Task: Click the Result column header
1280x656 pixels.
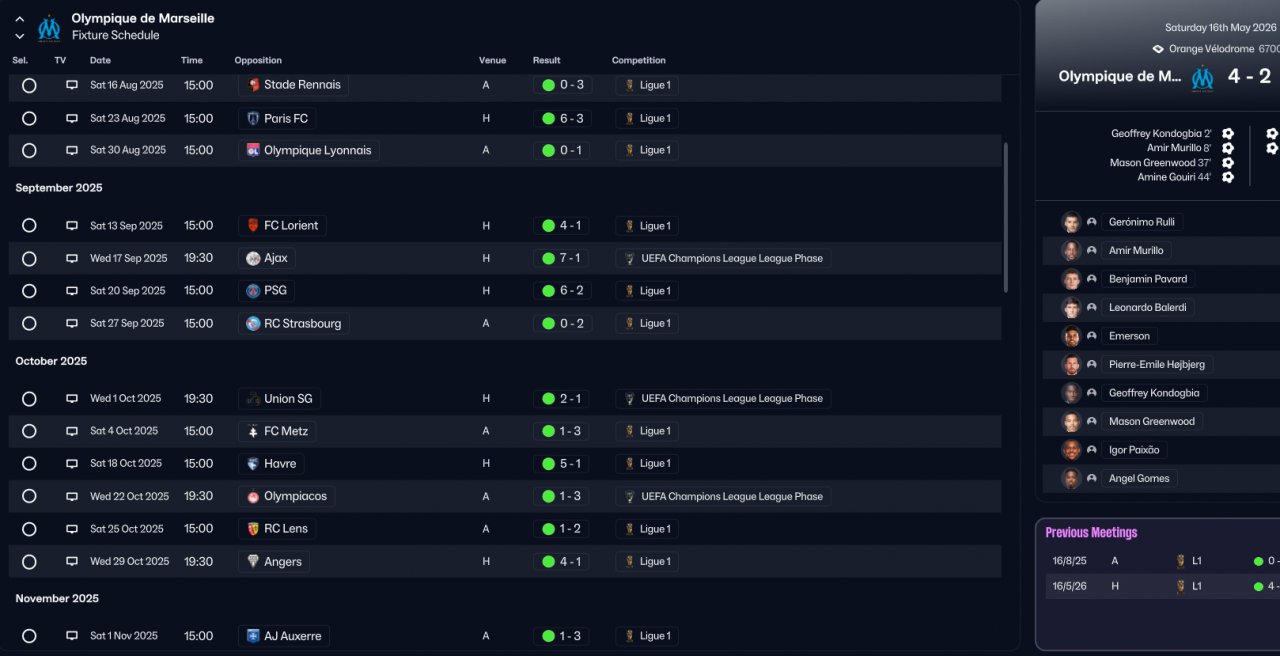Action: 546,60
